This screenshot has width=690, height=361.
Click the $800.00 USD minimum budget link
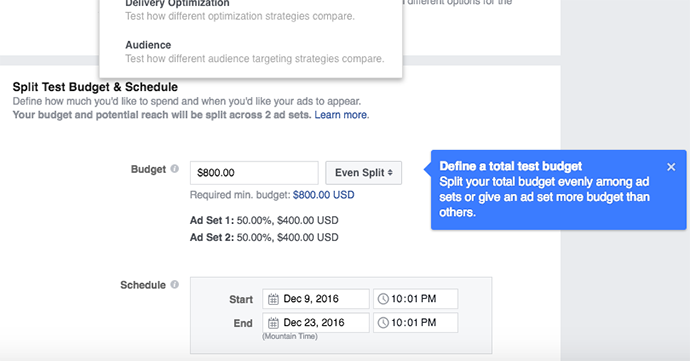pos(323,195)
